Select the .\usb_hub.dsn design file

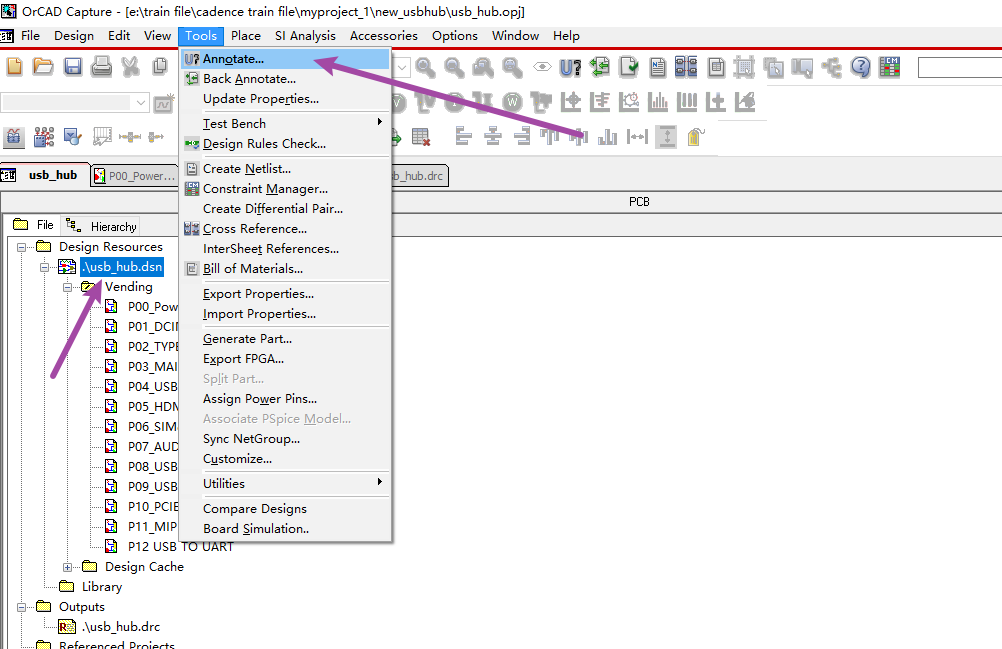[x=122, y=267]
